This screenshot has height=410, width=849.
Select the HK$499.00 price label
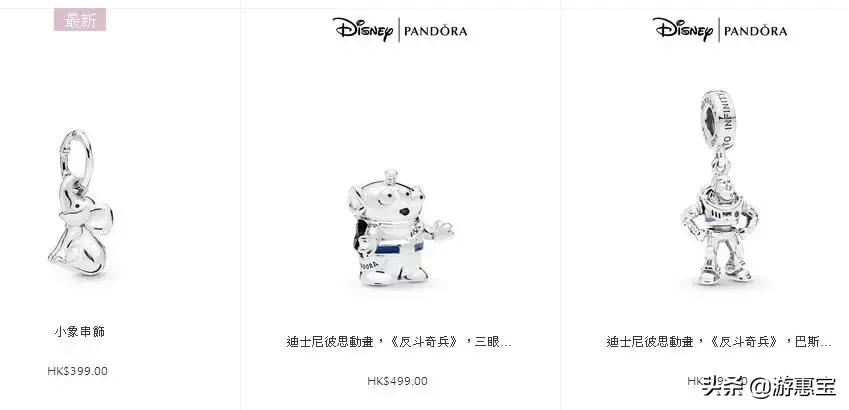click(x=397, y=381)
